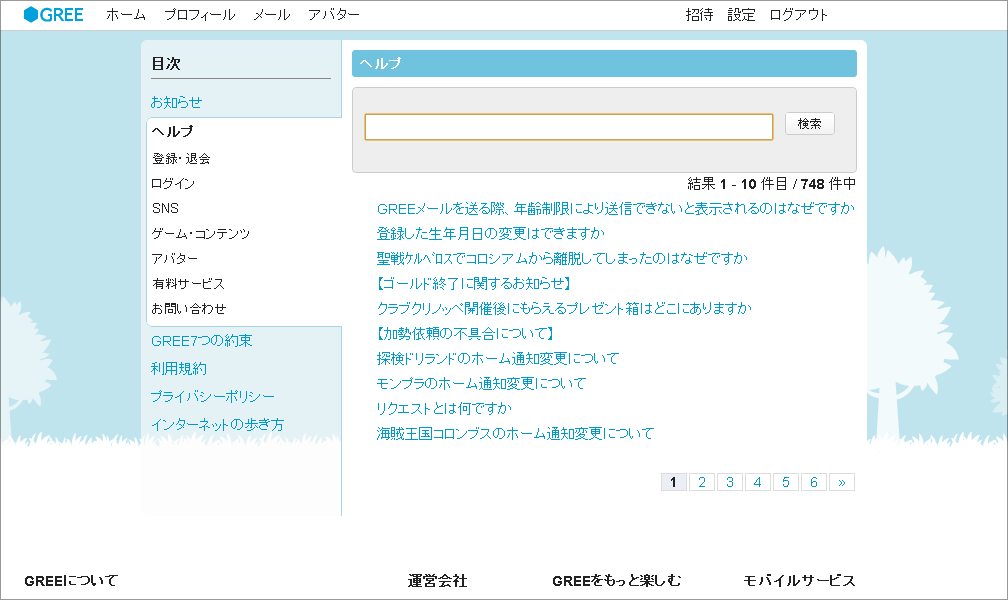The height and width of the screenshot is (600, 1008).
Task: Open ログイン help category
Action: click(173, 183)
